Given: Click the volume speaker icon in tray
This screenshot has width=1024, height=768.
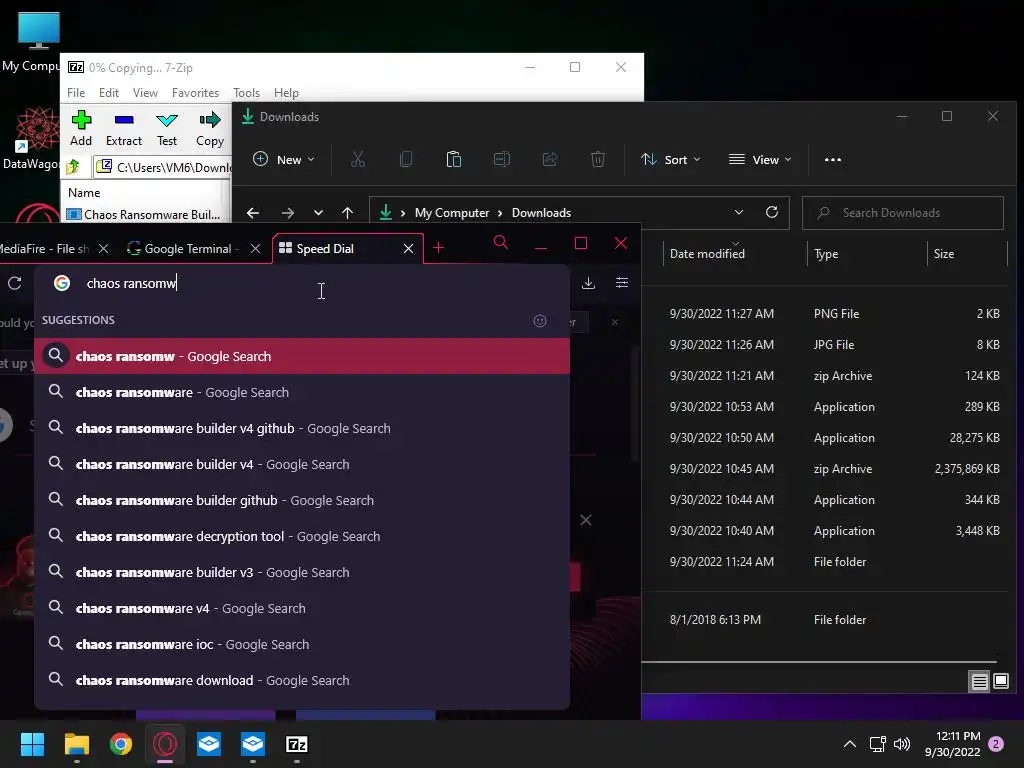Looking at the screenshot, I should (x=902, y=744).
